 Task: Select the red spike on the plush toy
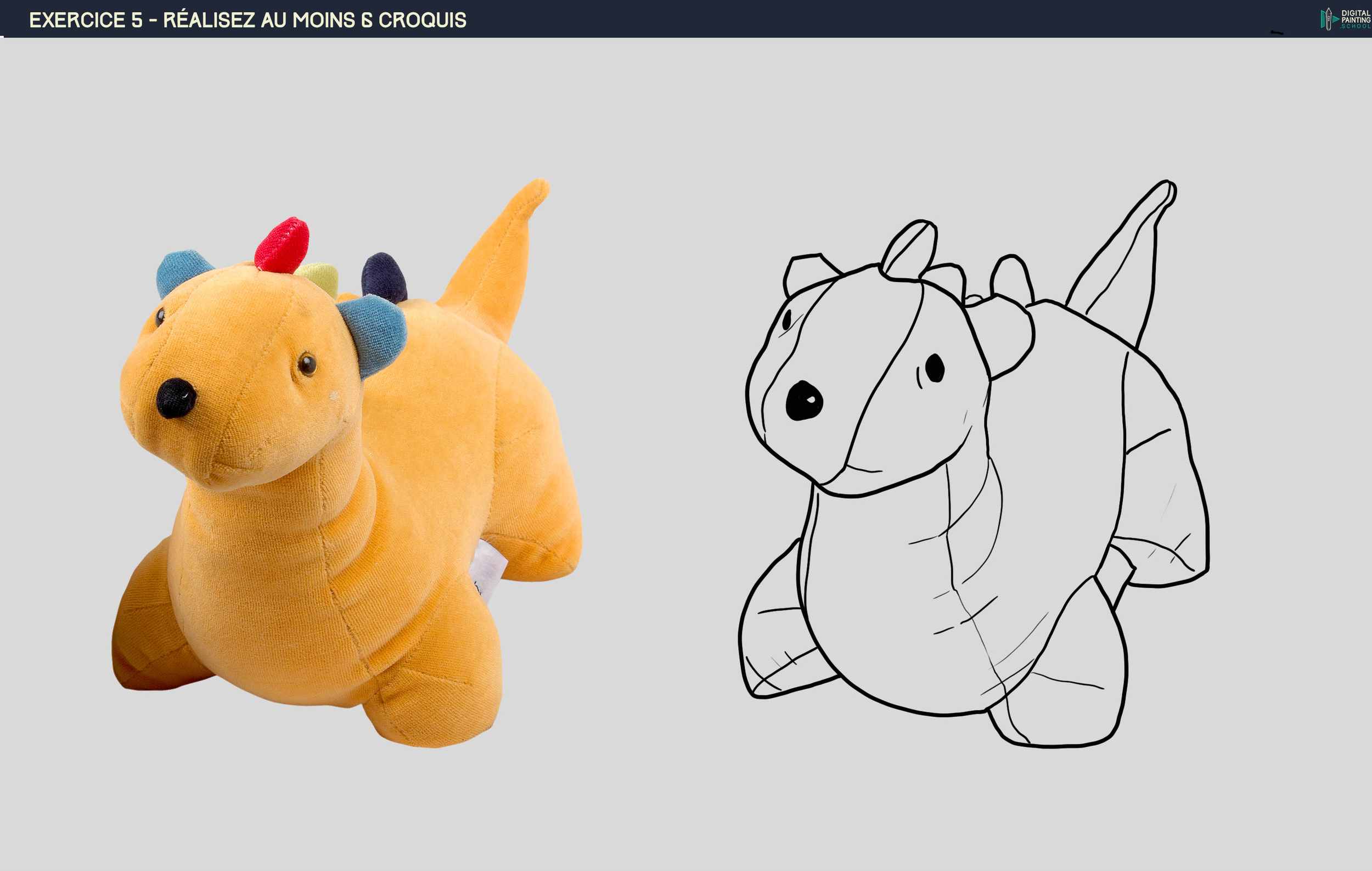(x=283, y=245)
